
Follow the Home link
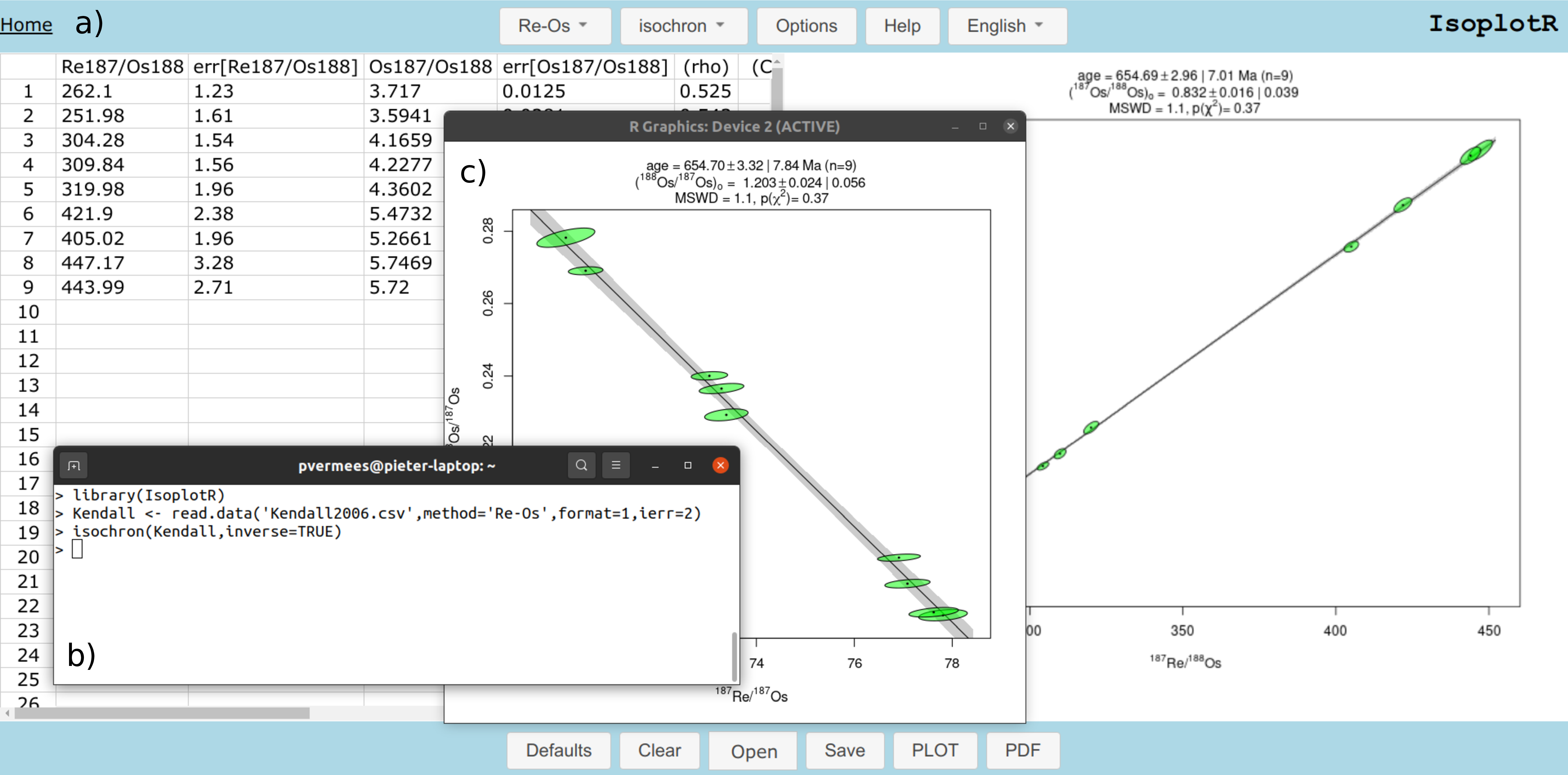26,25
